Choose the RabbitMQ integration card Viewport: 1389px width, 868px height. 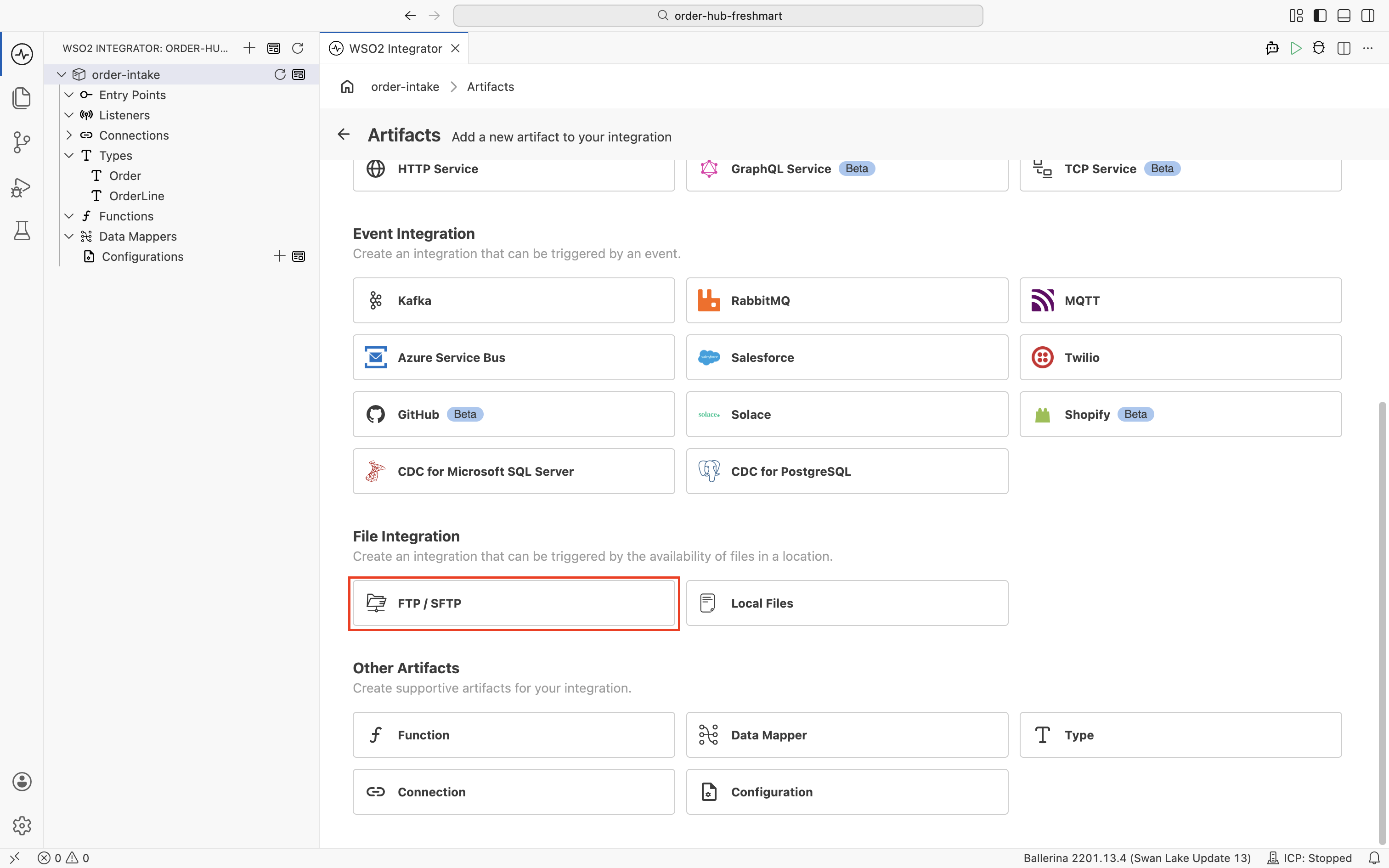(x=847, y=300)
